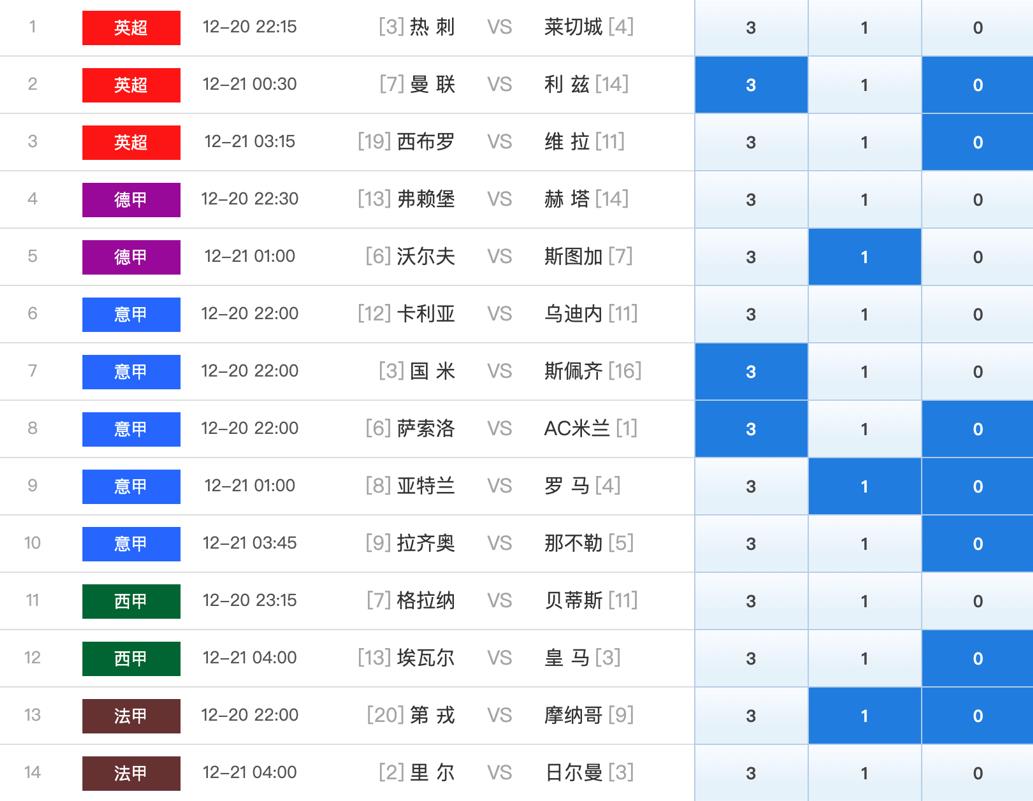Viewport: 1033px width, 801px height.
Task: Choose result 3 for 西布罗 vs 维拉
Action: [x=751, y=142]
